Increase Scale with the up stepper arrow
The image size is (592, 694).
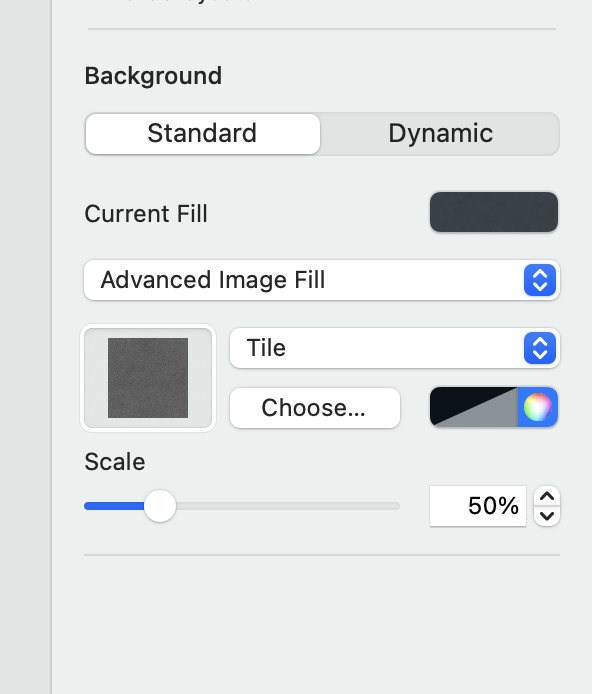pos(547,497)
